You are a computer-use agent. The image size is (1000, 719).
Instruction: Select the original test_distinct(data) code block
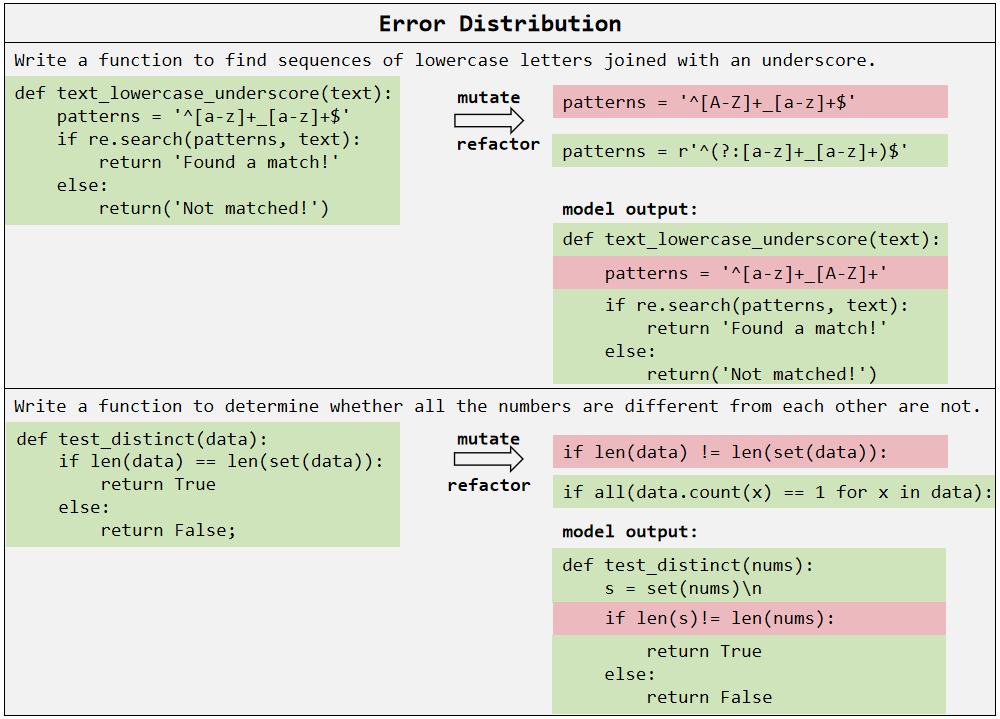click(x=202, y=484)
